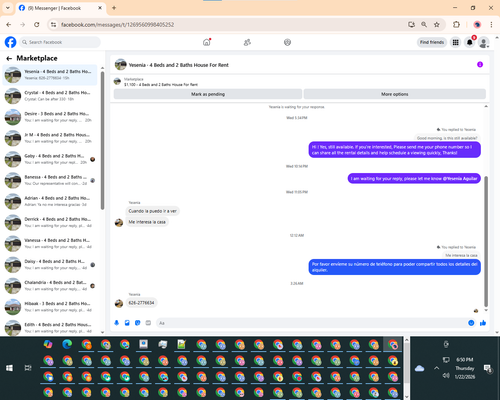
Task: Open Microsoft Edge from taskbar
Action: tap(67, 344)
